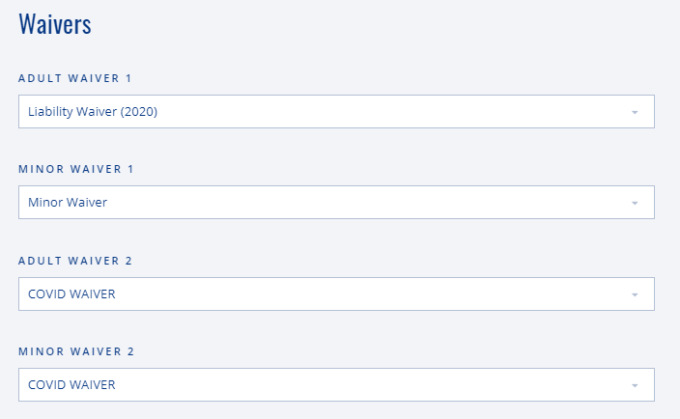680x419 pixels.
Task: Click 'COVID WAIVER' text under Minor Waiver 2
Action: pos(72,385)
